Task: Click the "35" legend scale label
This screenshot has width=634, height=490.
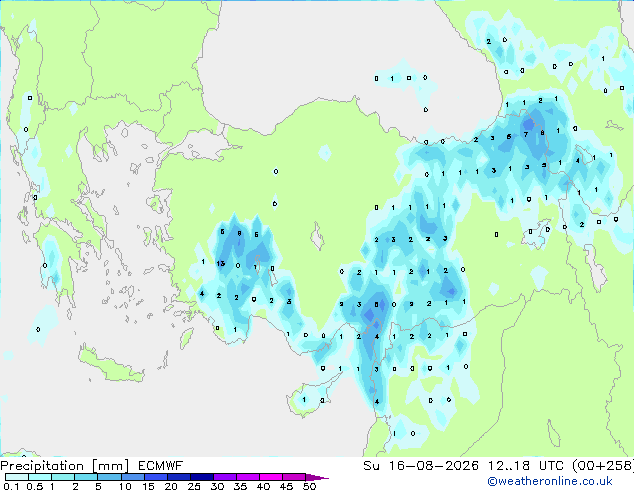Action: click(240, 486)
